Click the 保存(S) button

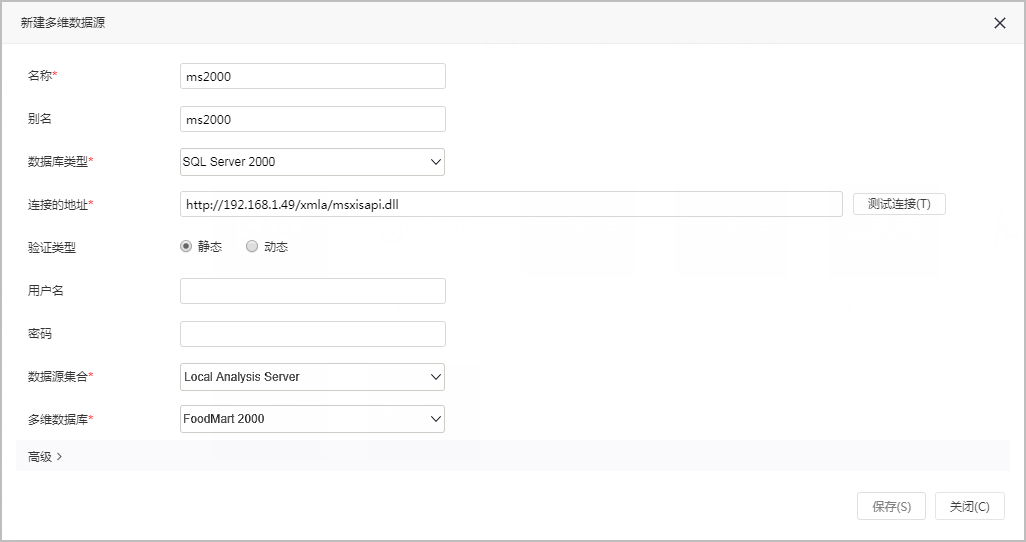click(891, 506)
